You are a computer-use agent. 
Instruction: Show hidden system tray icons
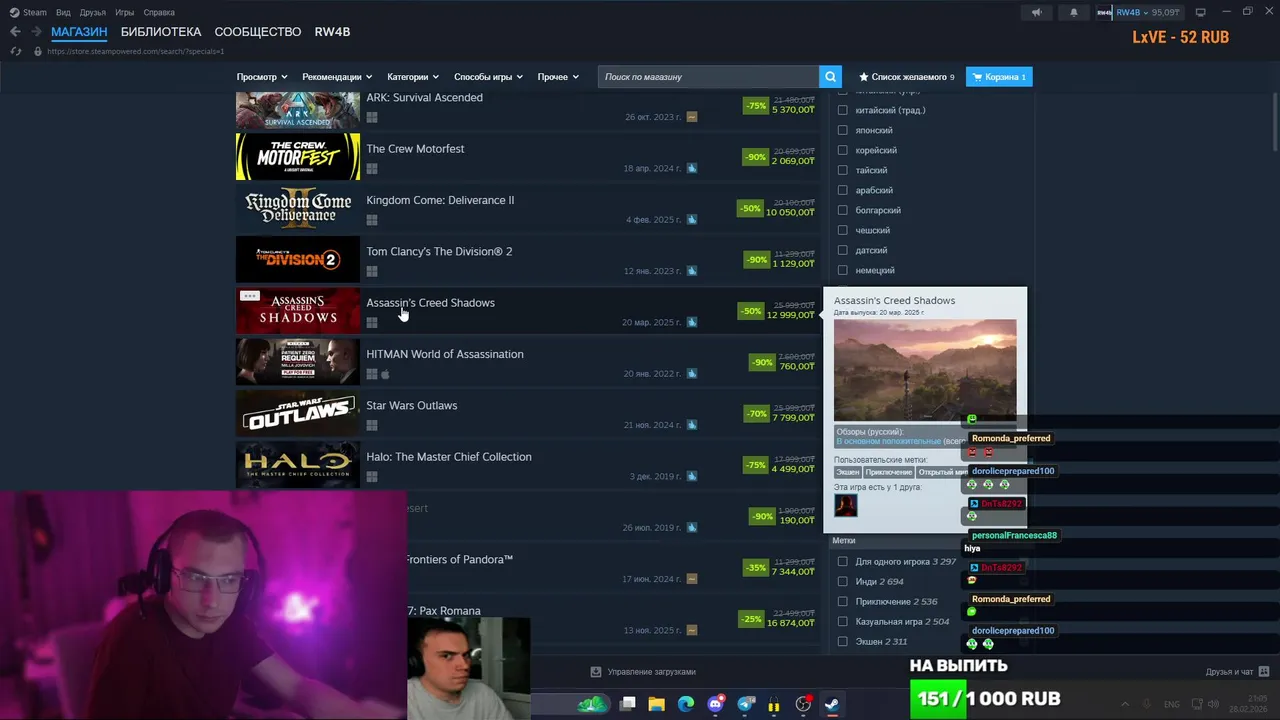pos(1125,704)
